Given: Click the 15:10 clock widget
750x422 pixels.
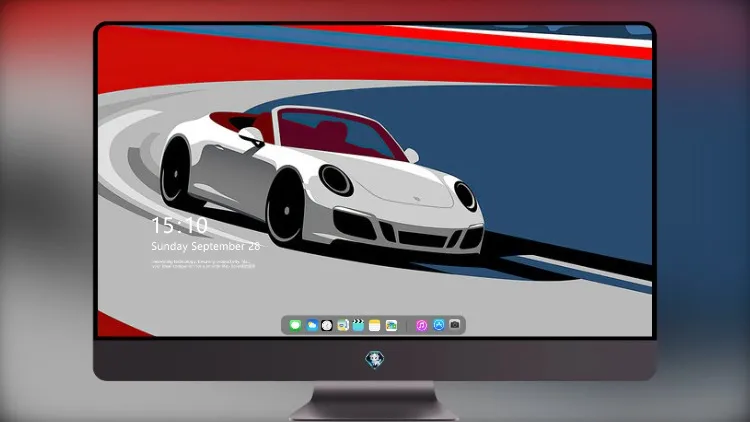Looking at the screenshot, I should click(x=179, y=225).
